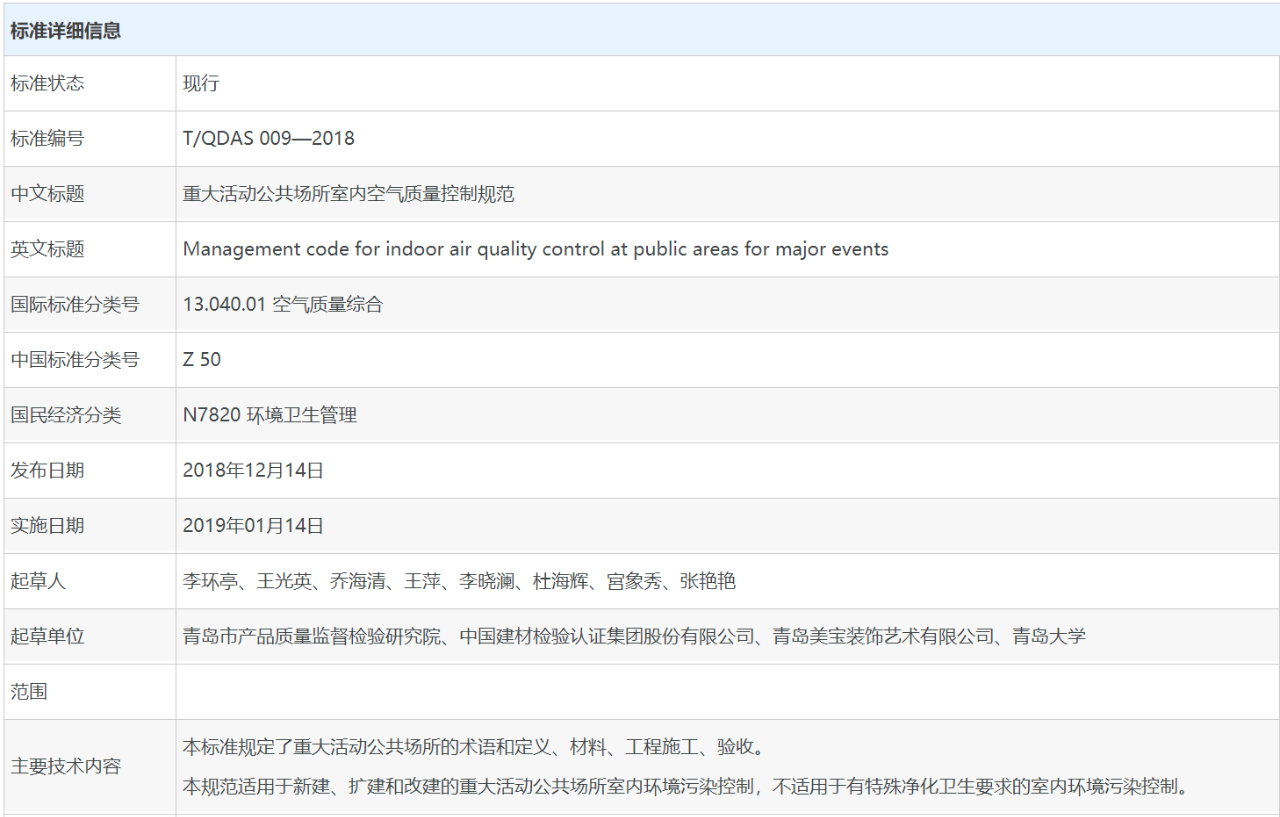Select the 13.040.01 空气质量综合 classification value
The width and height of the screenshot is (1280, 817).
coord(283,305)
